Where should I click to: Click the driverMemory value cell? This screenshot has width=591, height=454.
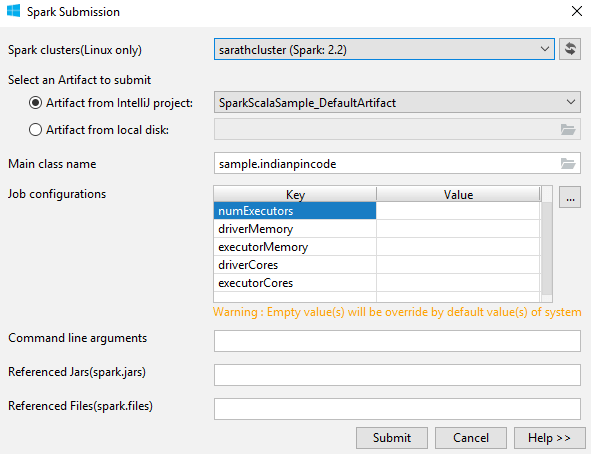pos(458,229)
